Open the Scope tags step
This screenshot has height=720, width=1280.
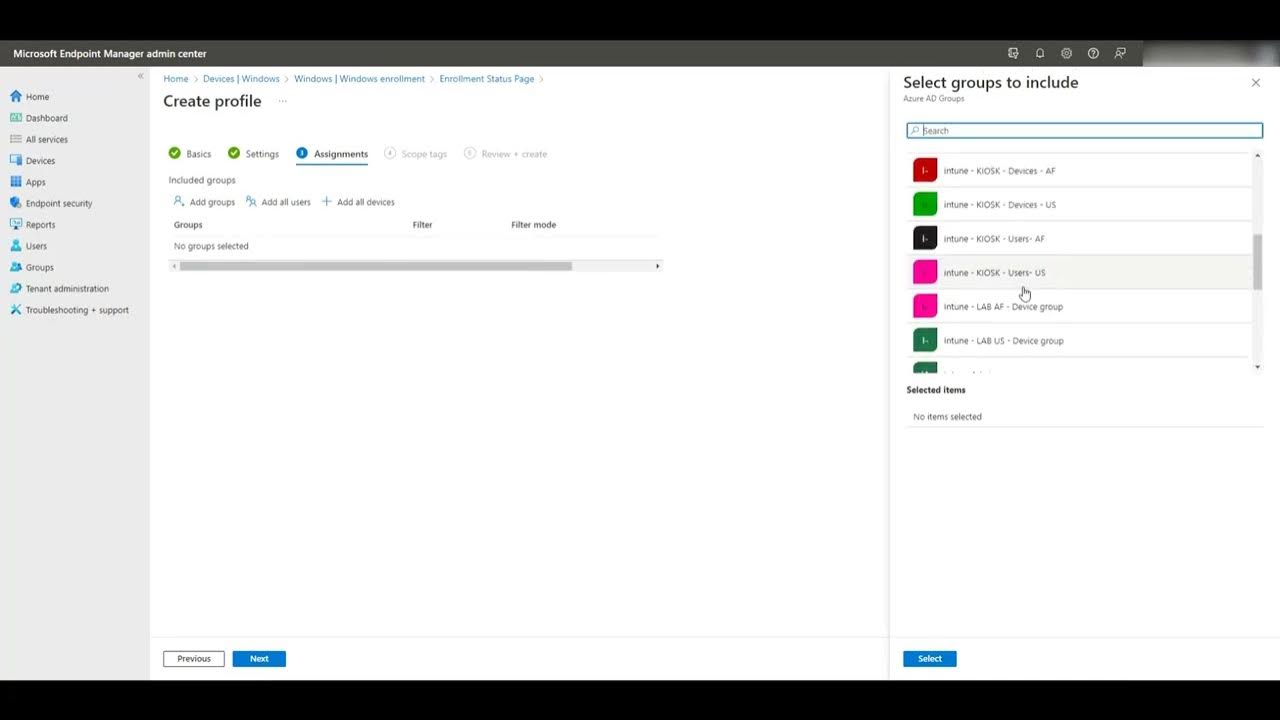pyautogui.click(x=415, y=154)
